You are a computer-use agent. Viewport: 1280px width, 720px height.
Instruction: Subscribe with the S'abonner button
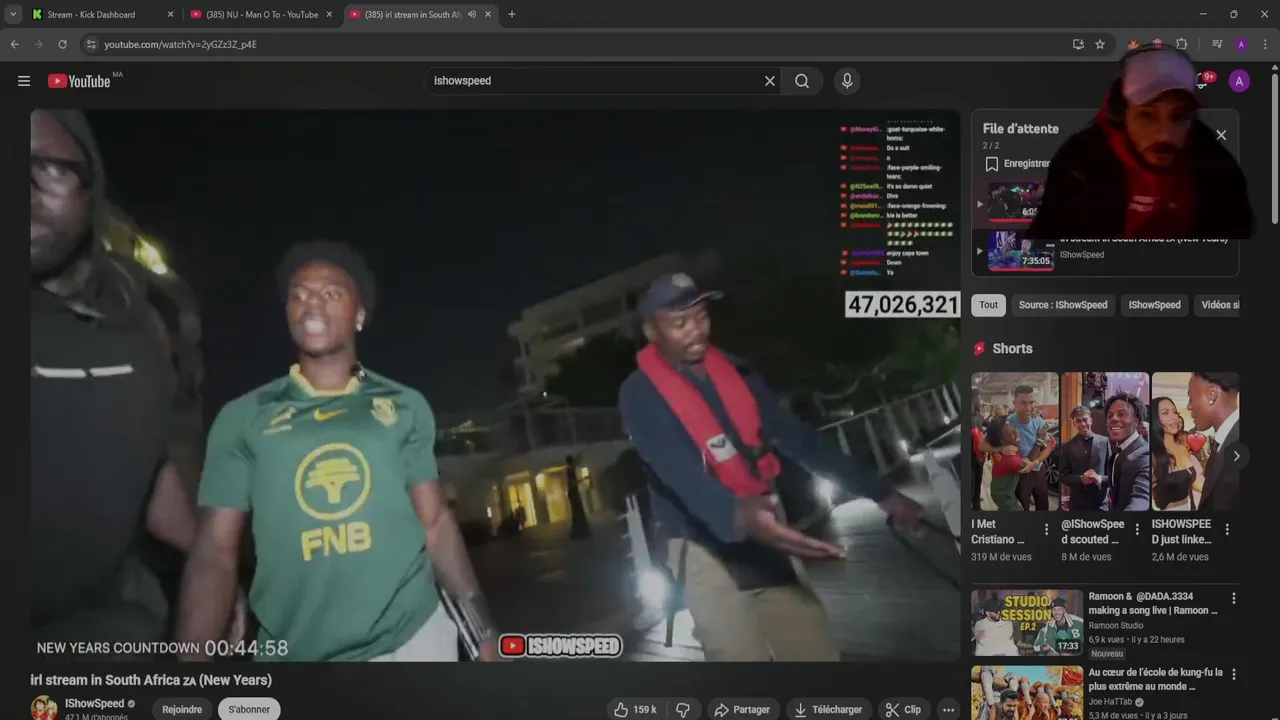coord(249,709)
